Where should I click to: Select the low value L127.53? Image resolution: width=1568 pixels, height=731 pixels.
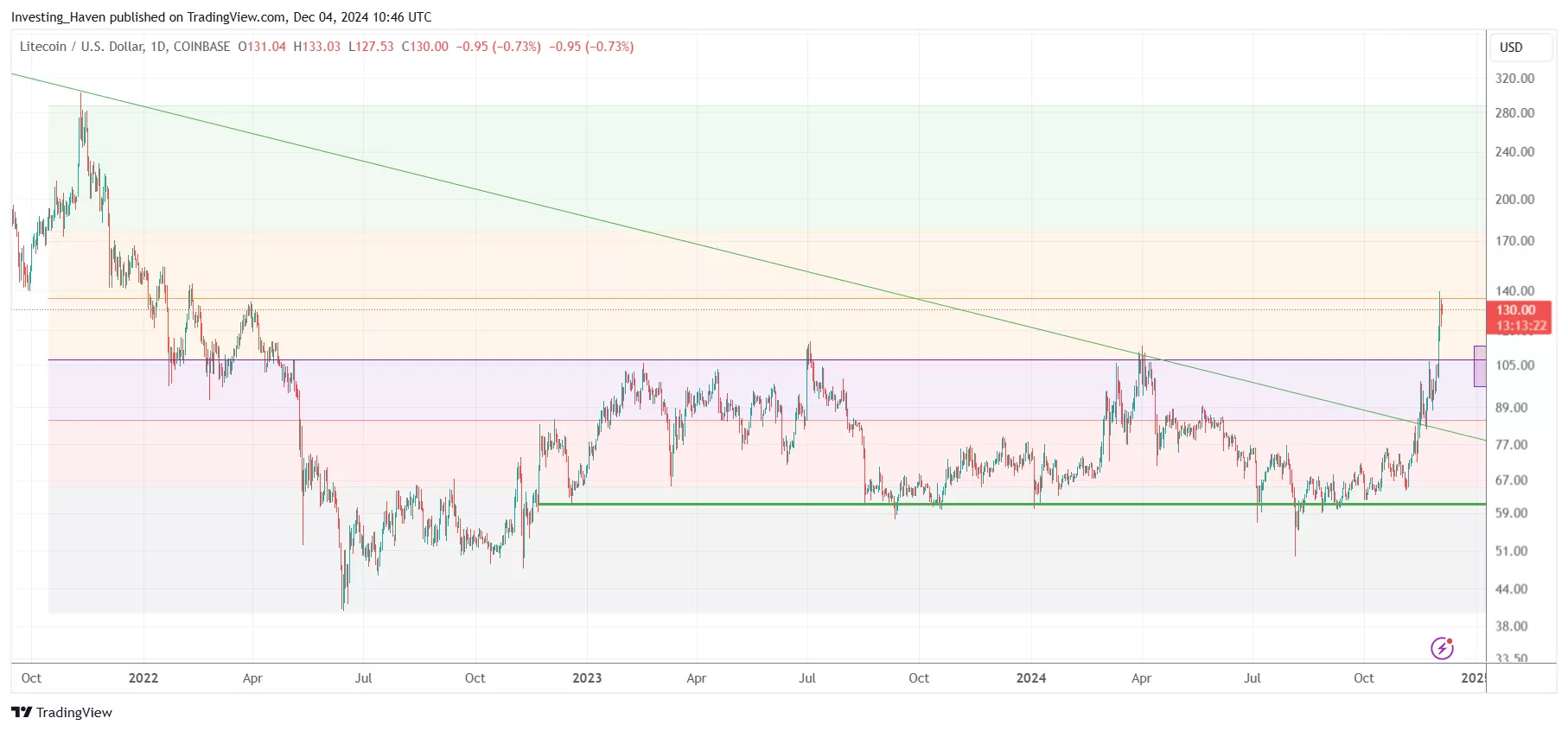[x=371, y=47]
